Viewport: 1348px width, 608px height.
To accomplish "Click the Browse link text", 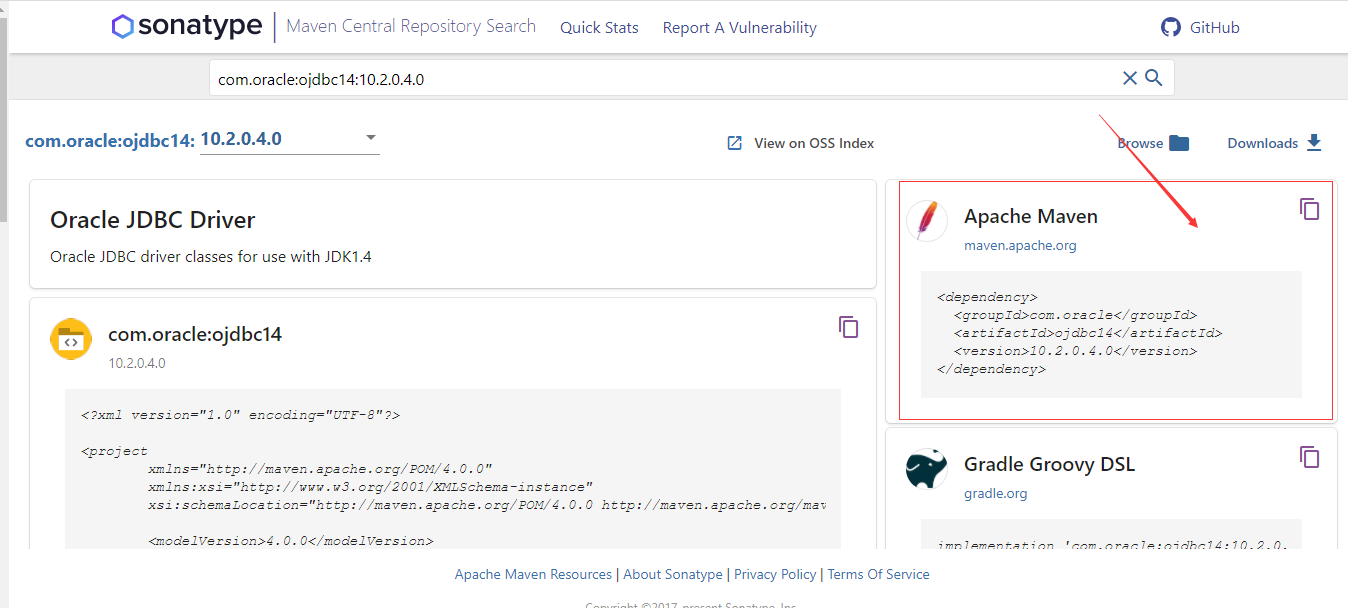I will [1140, 143].
